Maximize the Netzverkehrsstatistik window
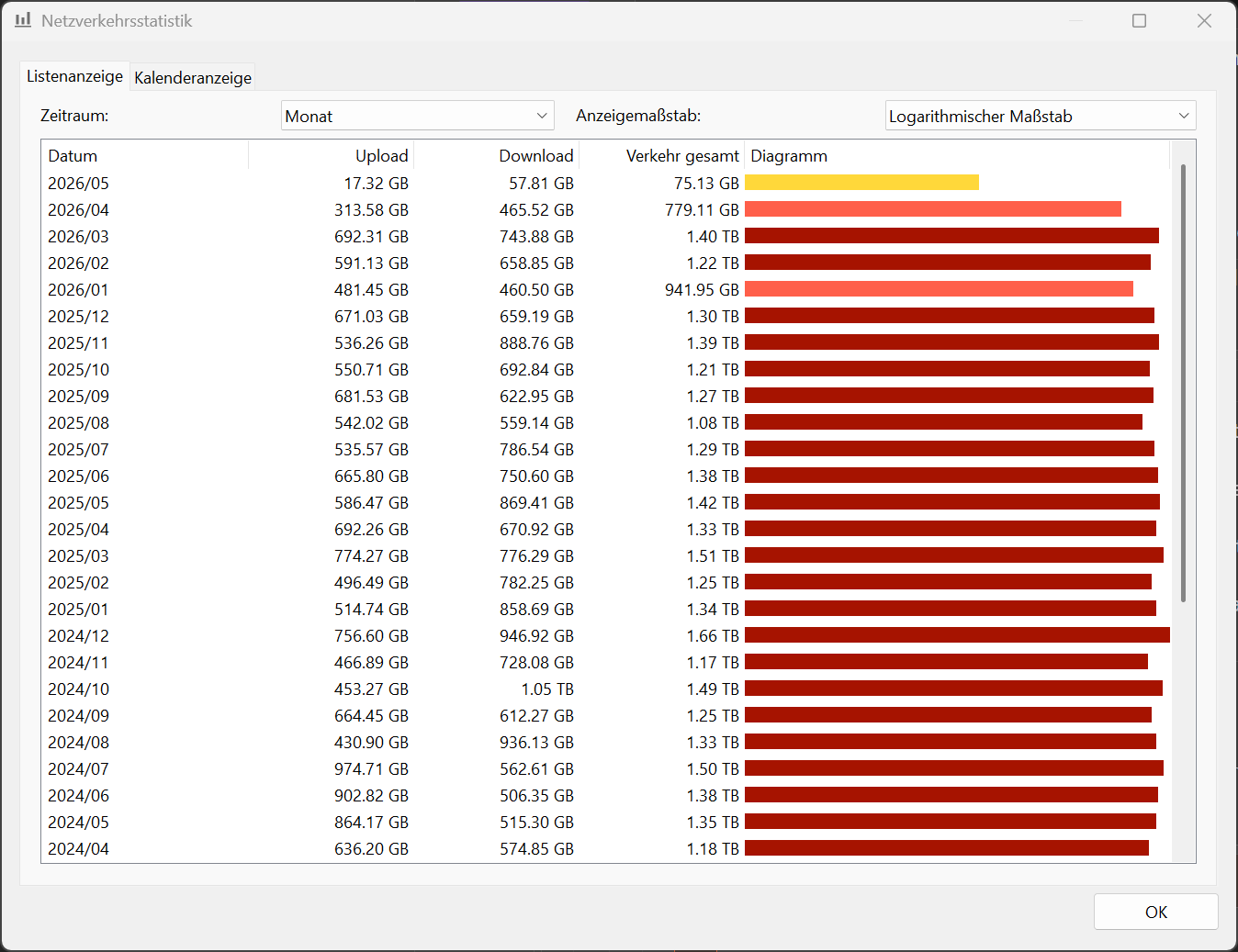1238x952 pixels. pyautogui.click(x=1139, y=20)
